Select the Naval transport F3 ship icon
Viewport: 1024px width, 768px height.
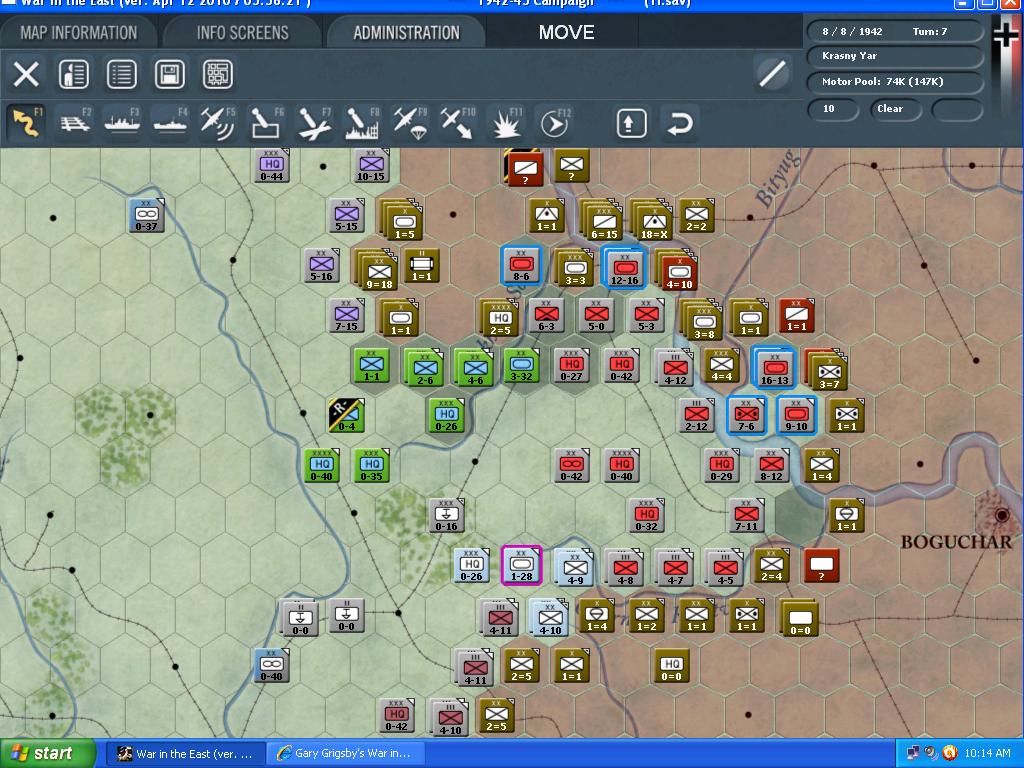122,123
